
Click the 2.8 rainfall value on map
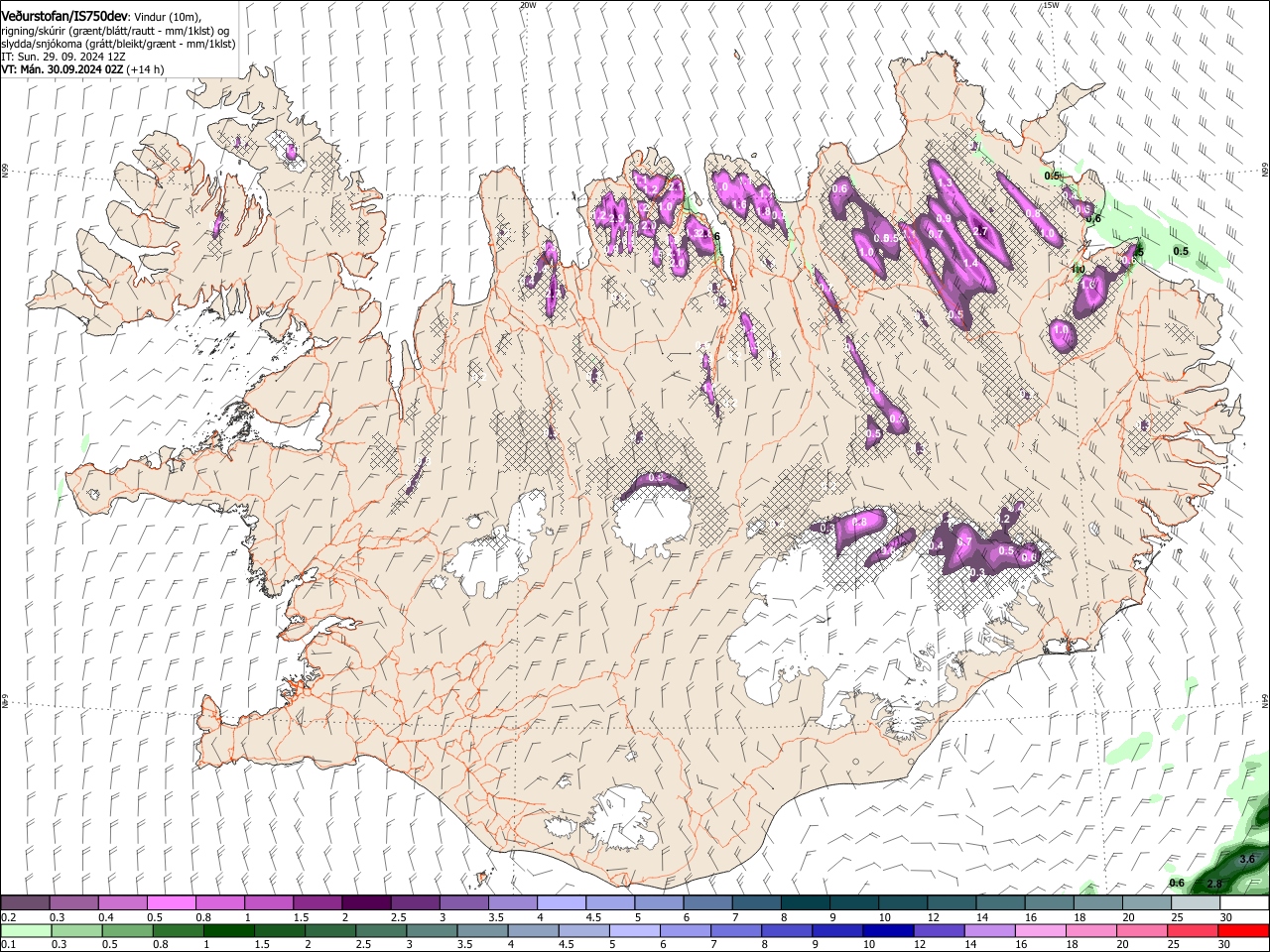(x=1213, y=883)
